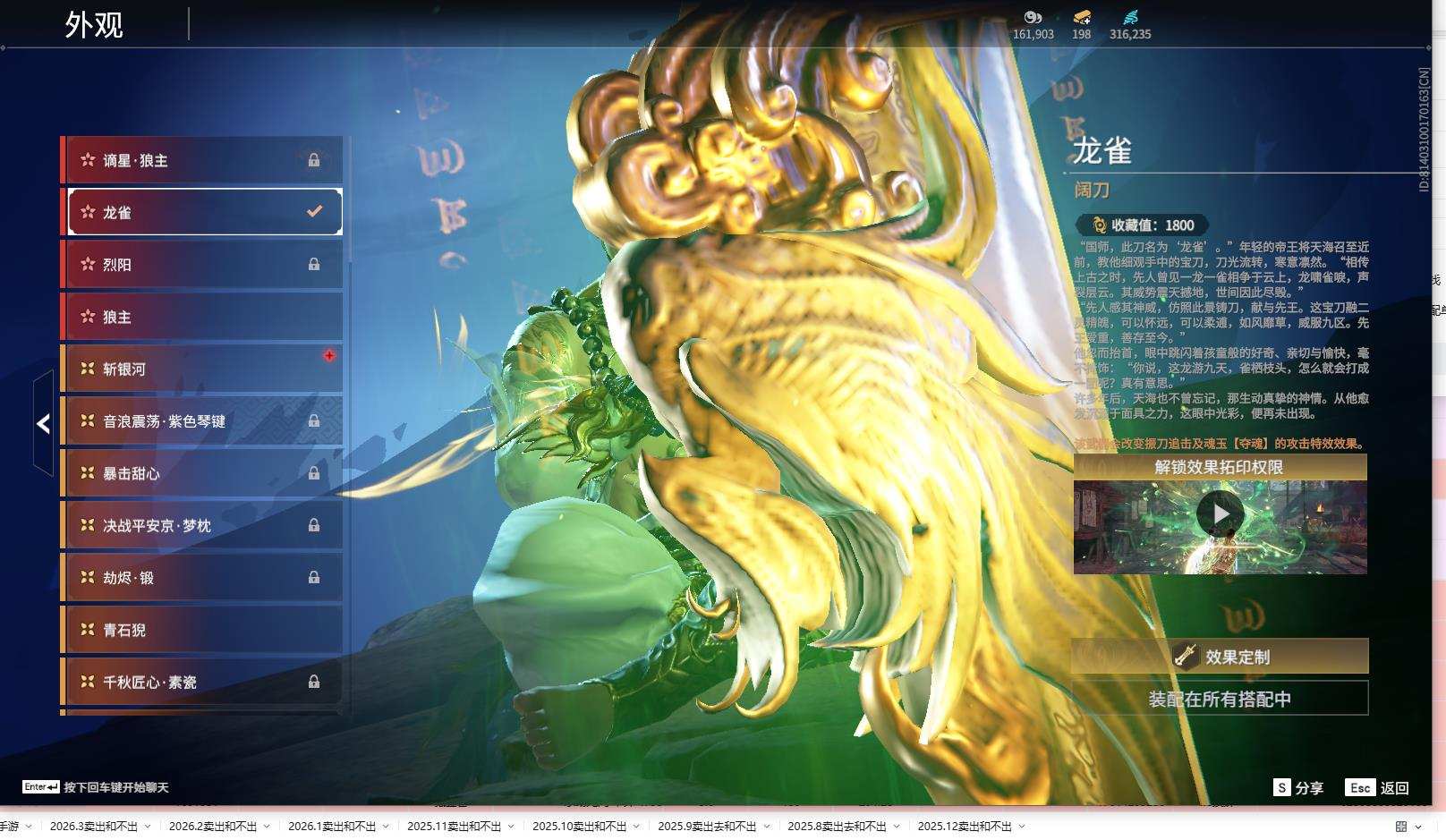Click the gold rarity icon beside 暴击甜心

(88, 473)
